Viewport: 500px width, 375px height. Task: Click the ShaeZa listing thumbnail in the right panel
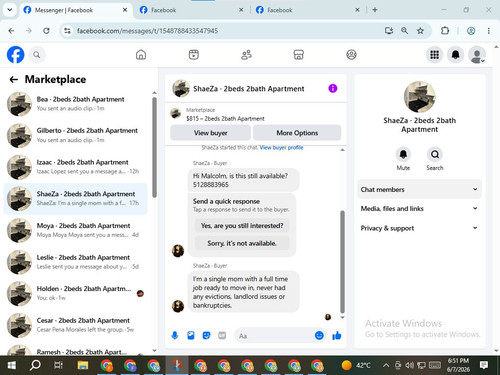(419, 97)
